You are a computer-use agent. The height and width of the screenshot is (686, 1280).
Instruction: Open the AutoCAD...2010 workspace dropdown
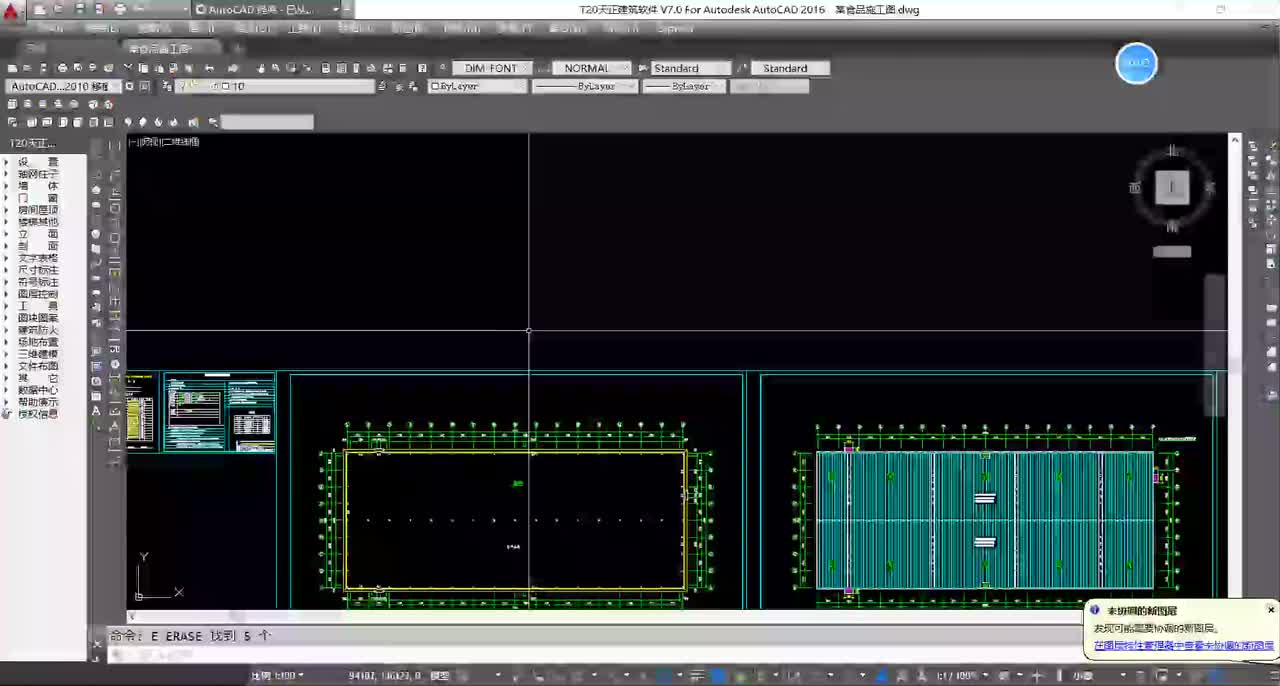(64, 86)
